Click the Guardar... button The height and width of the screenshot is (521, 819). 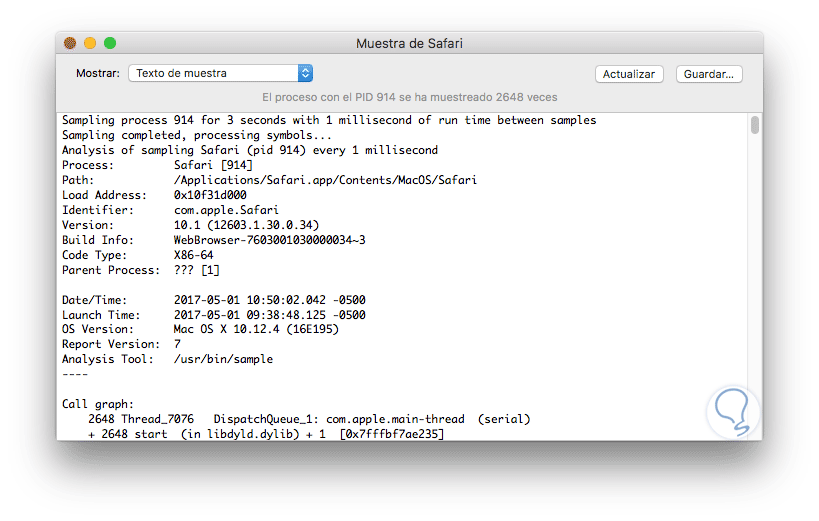pos(709,74)
